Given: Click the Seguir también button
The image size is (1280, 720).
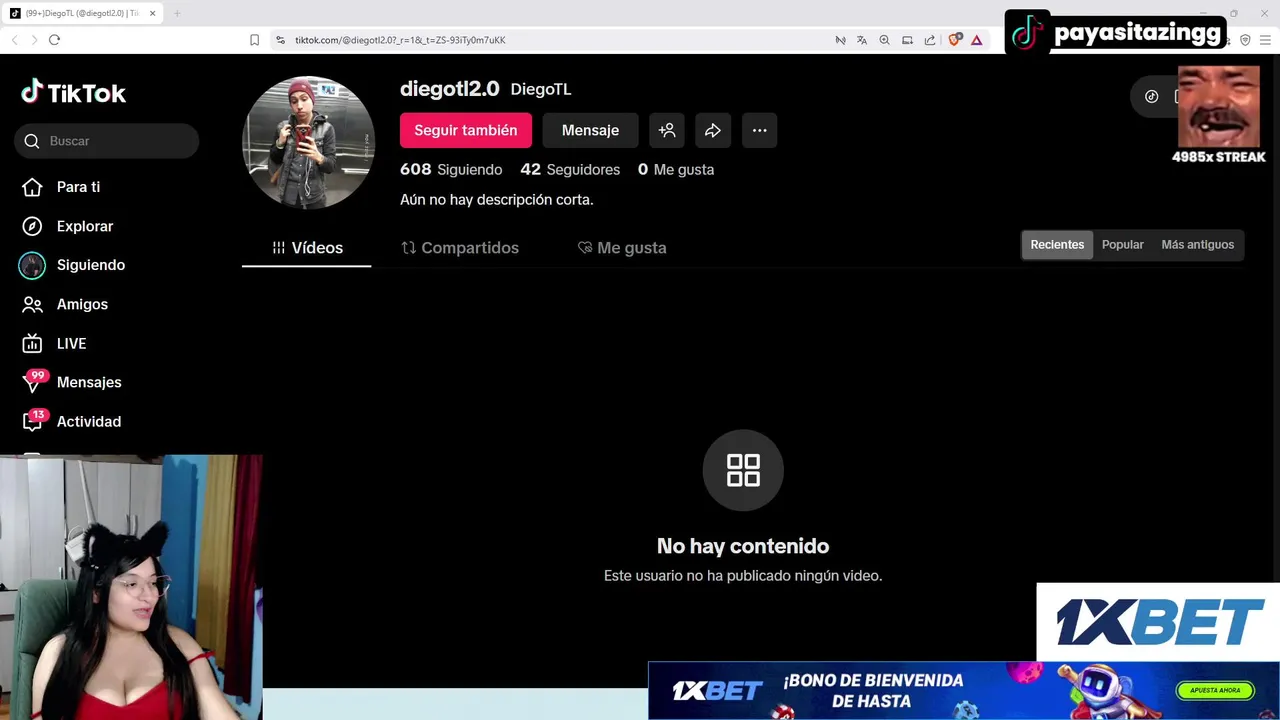Looking at the screenshot, I should pyautogui.click(x=466, y=130).
